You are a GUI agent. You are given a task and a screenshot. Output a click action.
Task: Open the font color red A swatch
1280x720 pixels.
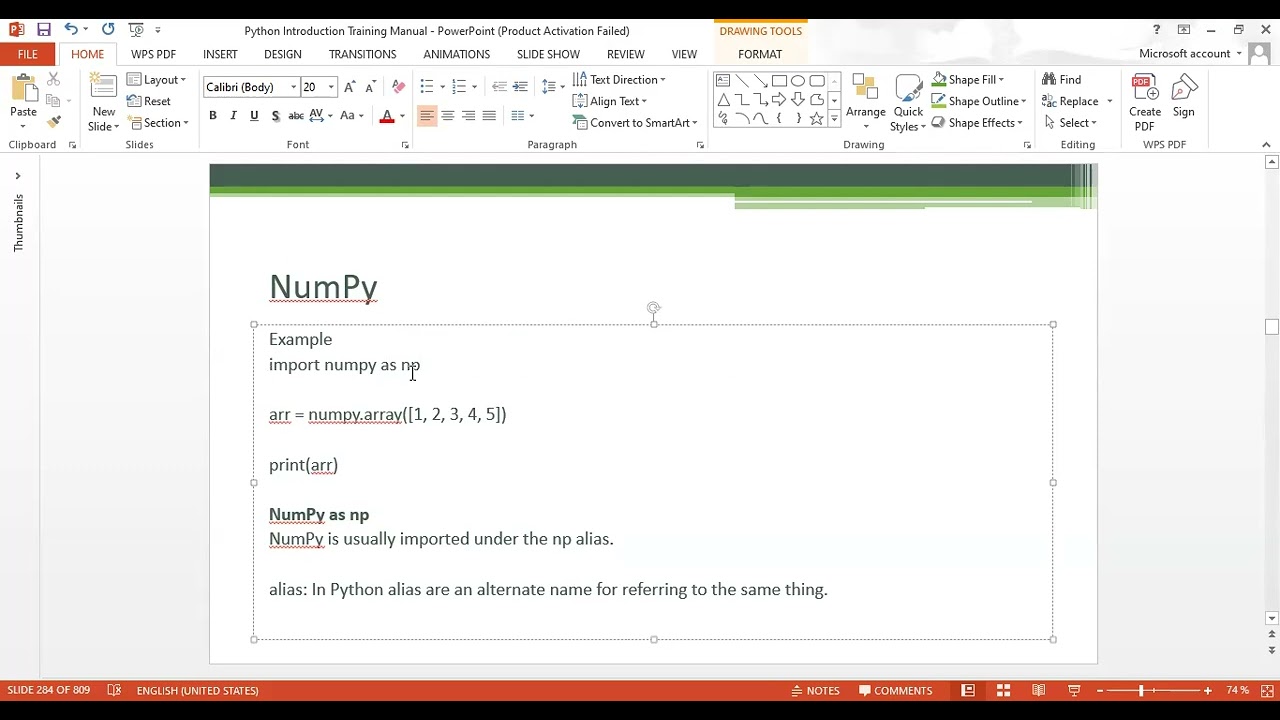coord(387,116)
